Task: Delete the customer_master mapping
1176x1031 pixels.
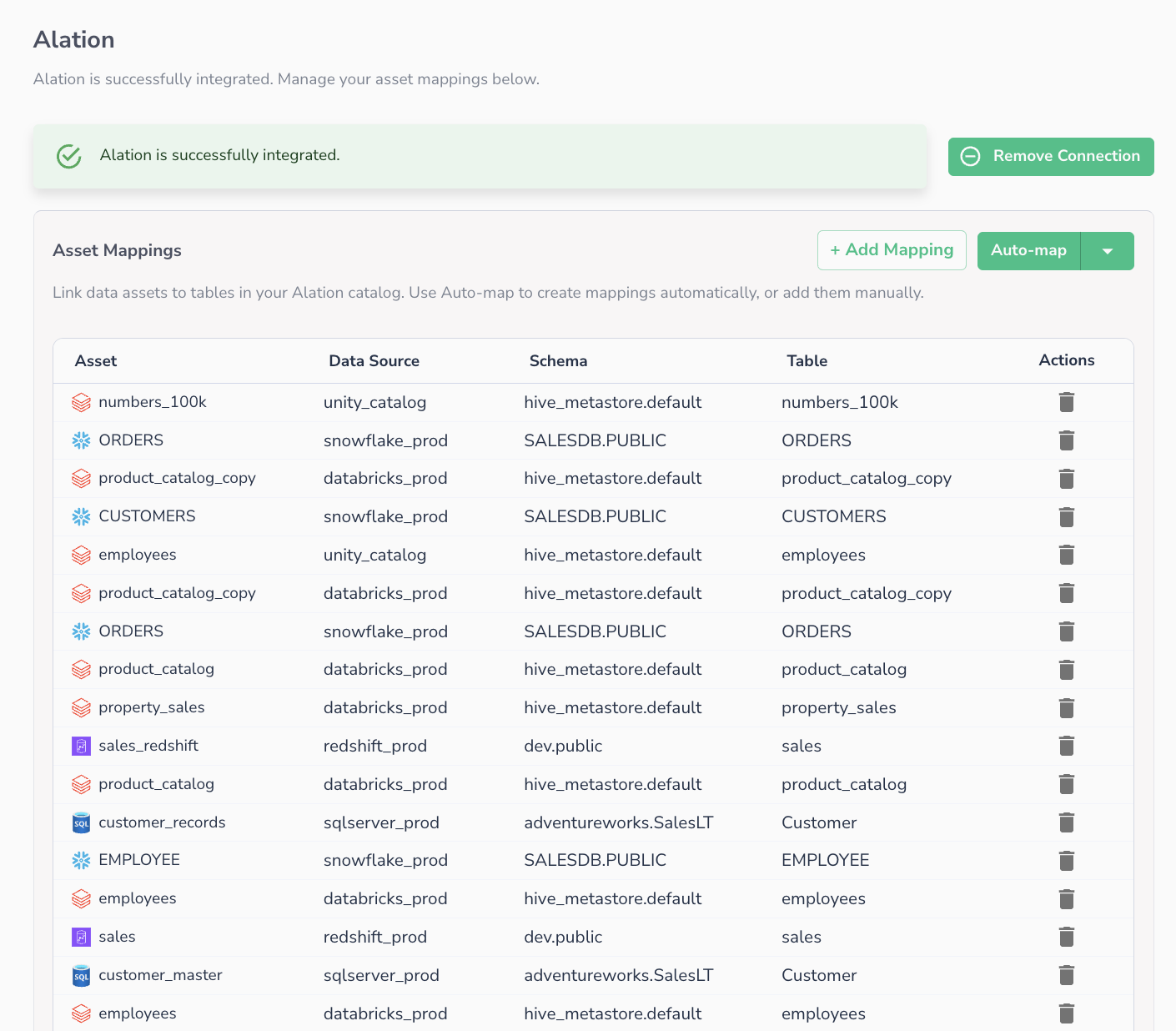Action: (x=1066, y=975)
